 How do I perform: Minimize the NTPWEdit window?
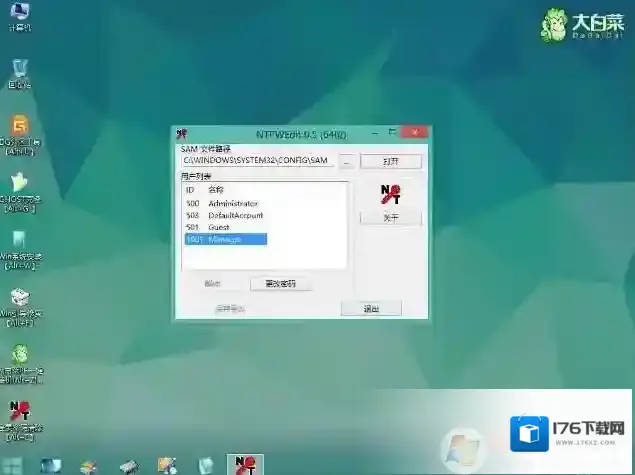click(x=375, y=133)
